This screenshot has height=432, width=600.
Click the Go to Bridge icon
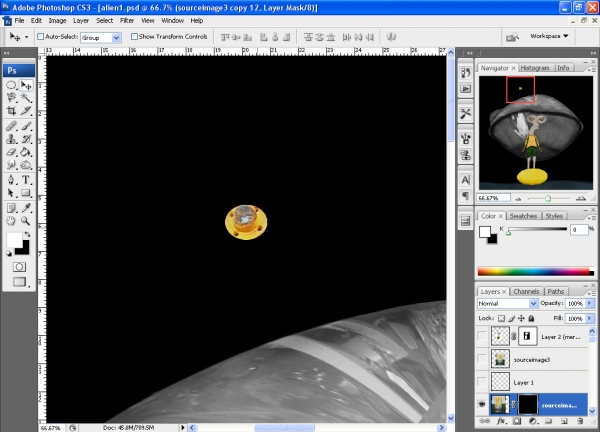[512, 37]
